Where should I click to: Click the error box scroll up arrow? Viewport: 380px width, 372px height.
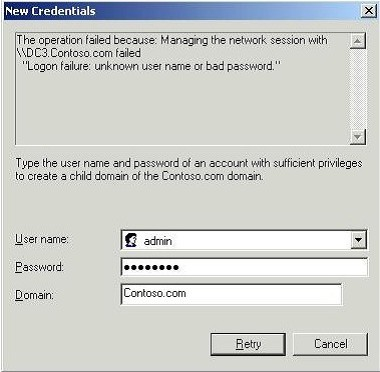coord(358,41)
